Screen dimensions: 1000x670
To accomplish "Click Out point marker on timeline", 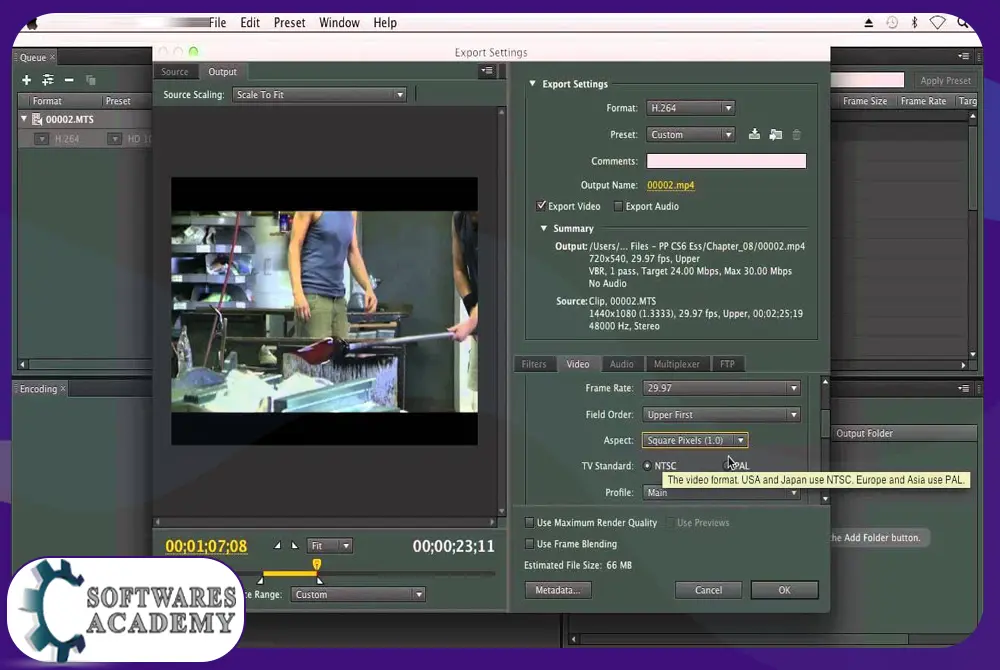I will pyautogui.click(x=320, y=580).
